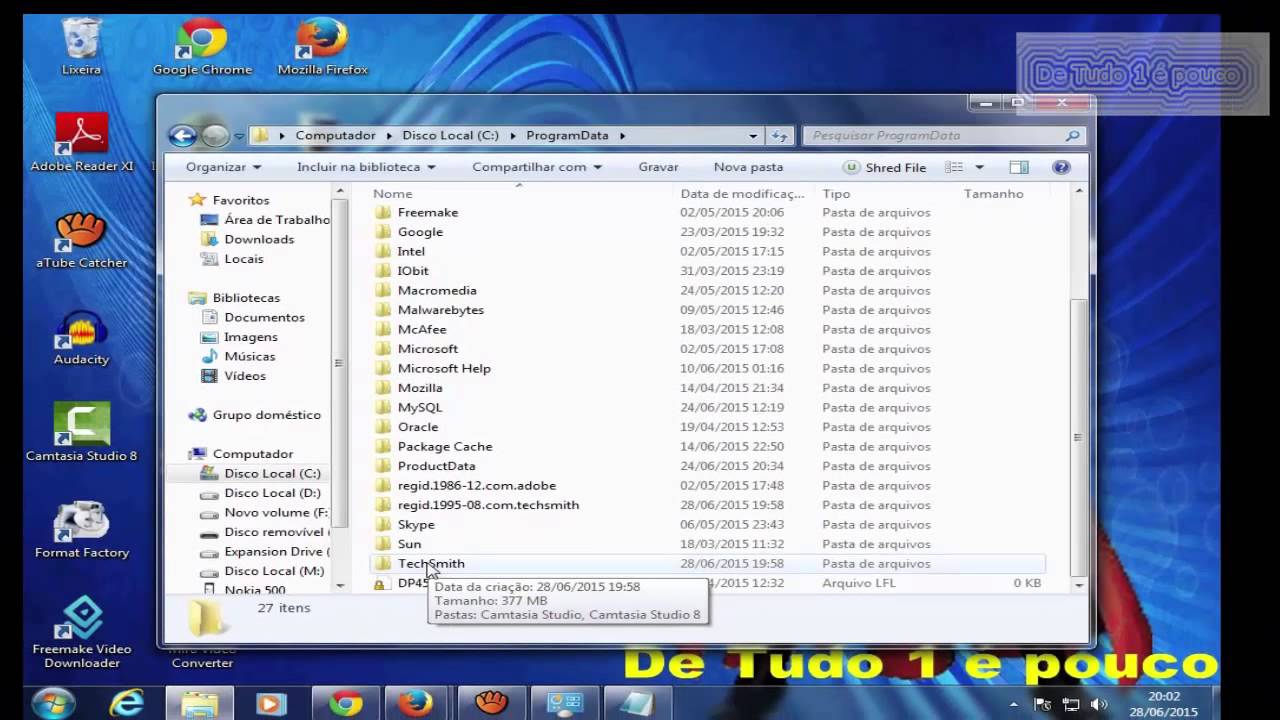The image size is (1280, 720).
Task: Open Chrome from the taskbar
Action: (345, 703)
